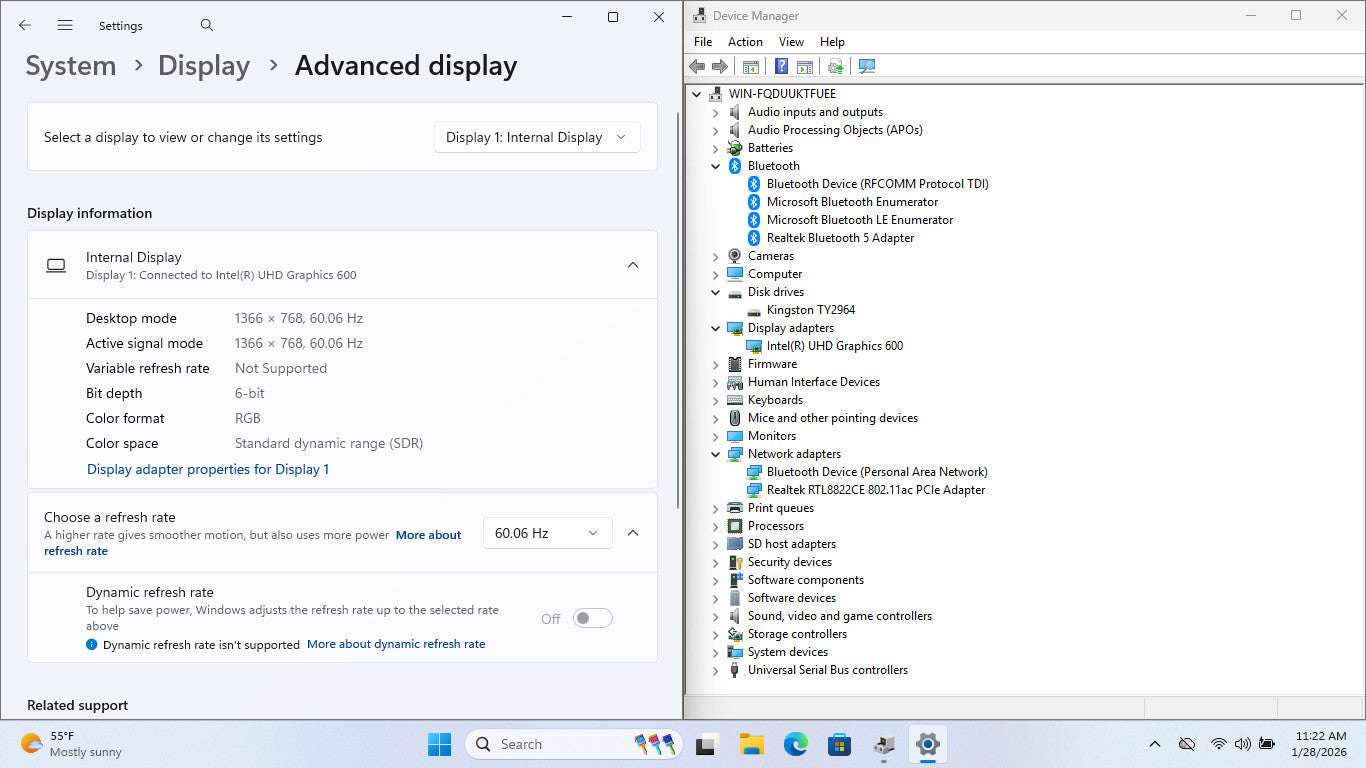Click Scan for hardware changes toolbar icon
The width and height of the screenshot is (1366, 768).
pos(867,66)
